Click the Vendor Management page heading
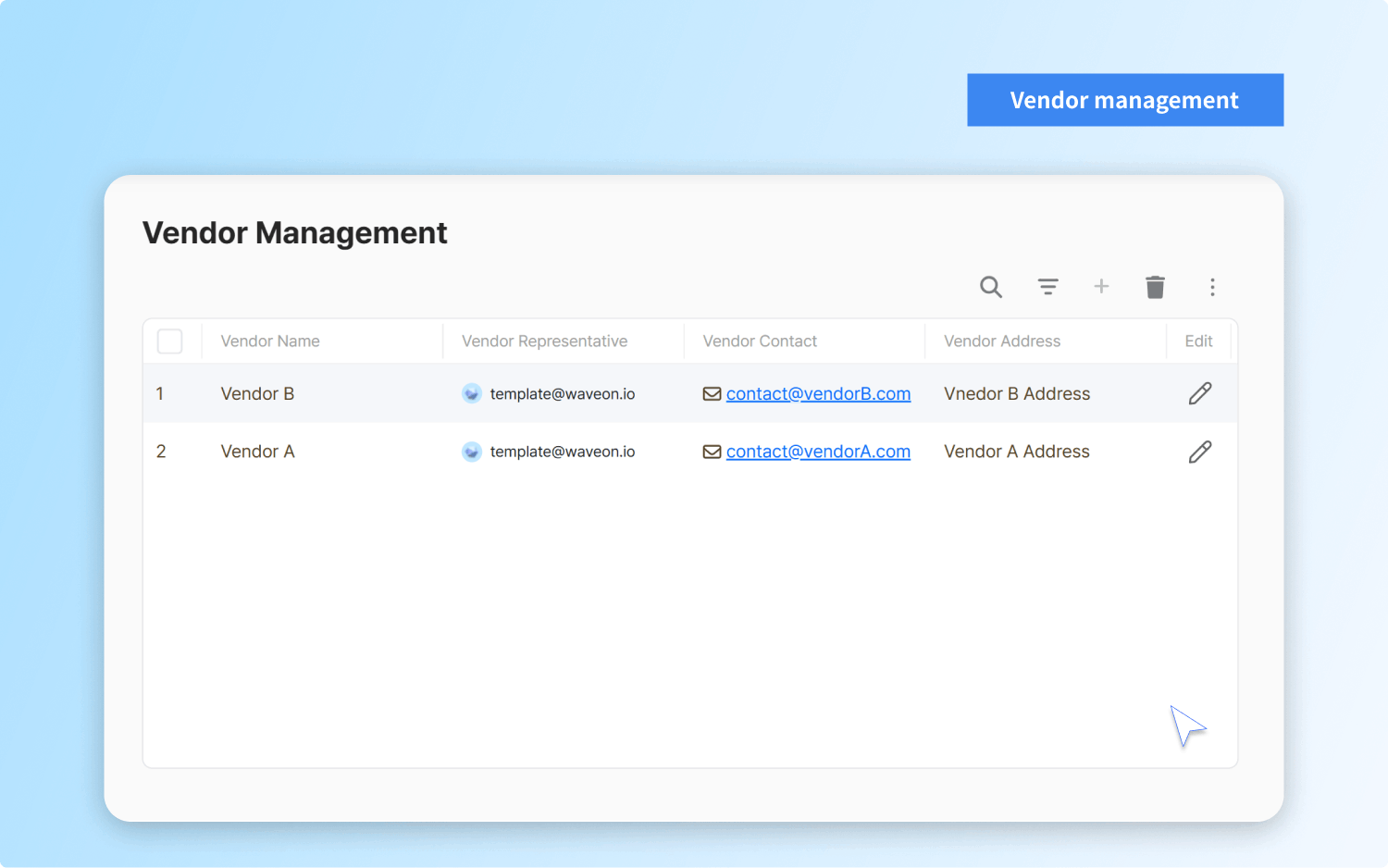This screenshot has width=1388, height=868. (x=294, y=233)
